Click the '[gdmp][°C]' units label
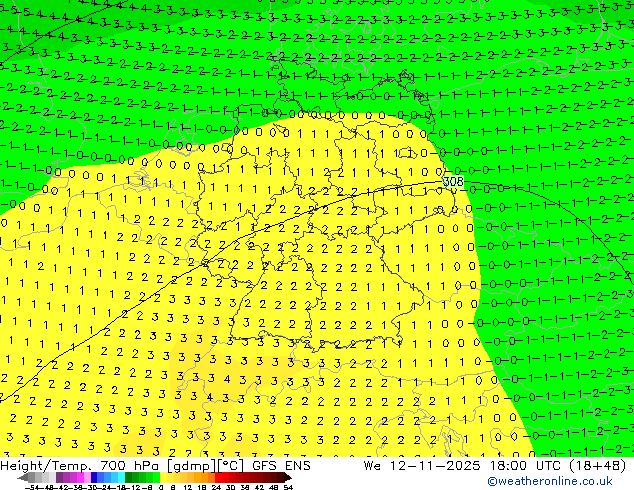The image size is (634, 490). [x=205, y=466]
